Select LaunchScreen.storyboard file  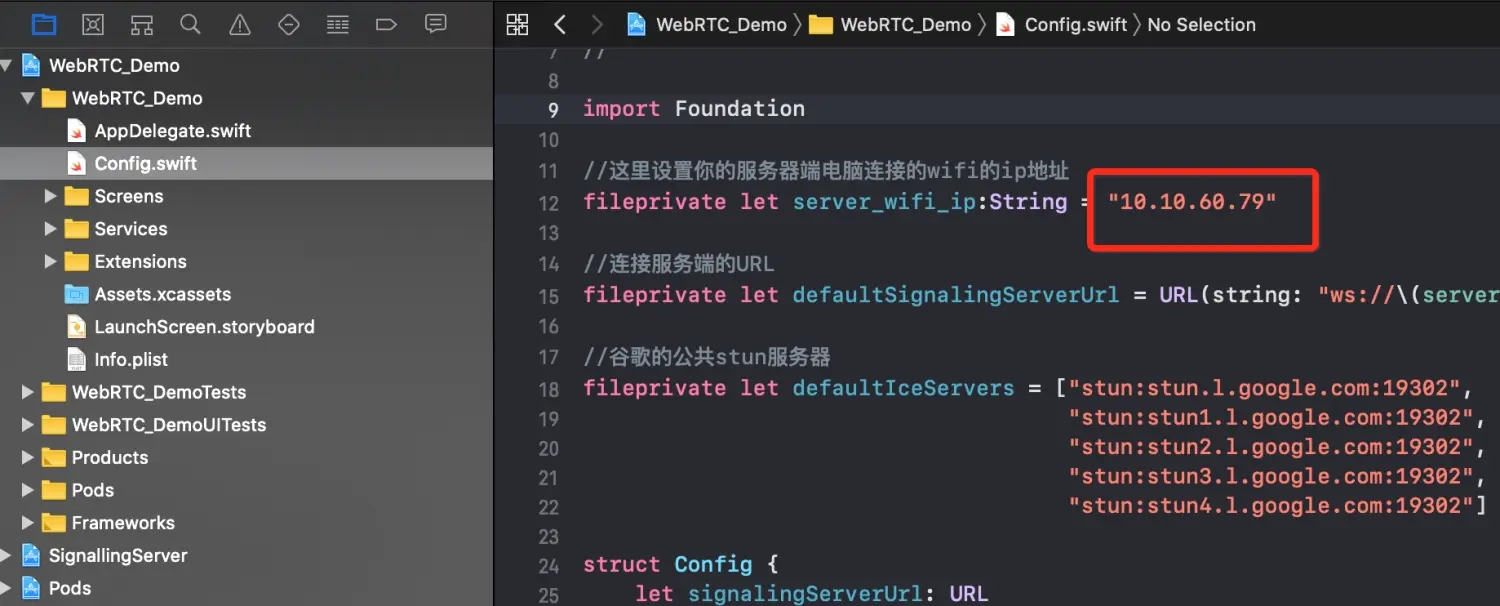204,327
